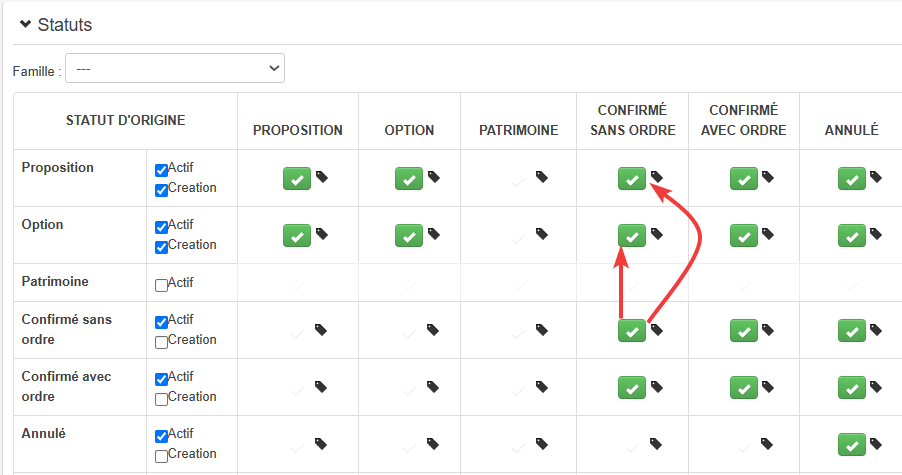Toggle green check for Proposition to Proposition
Screen dimensions: 902x475
297,178
